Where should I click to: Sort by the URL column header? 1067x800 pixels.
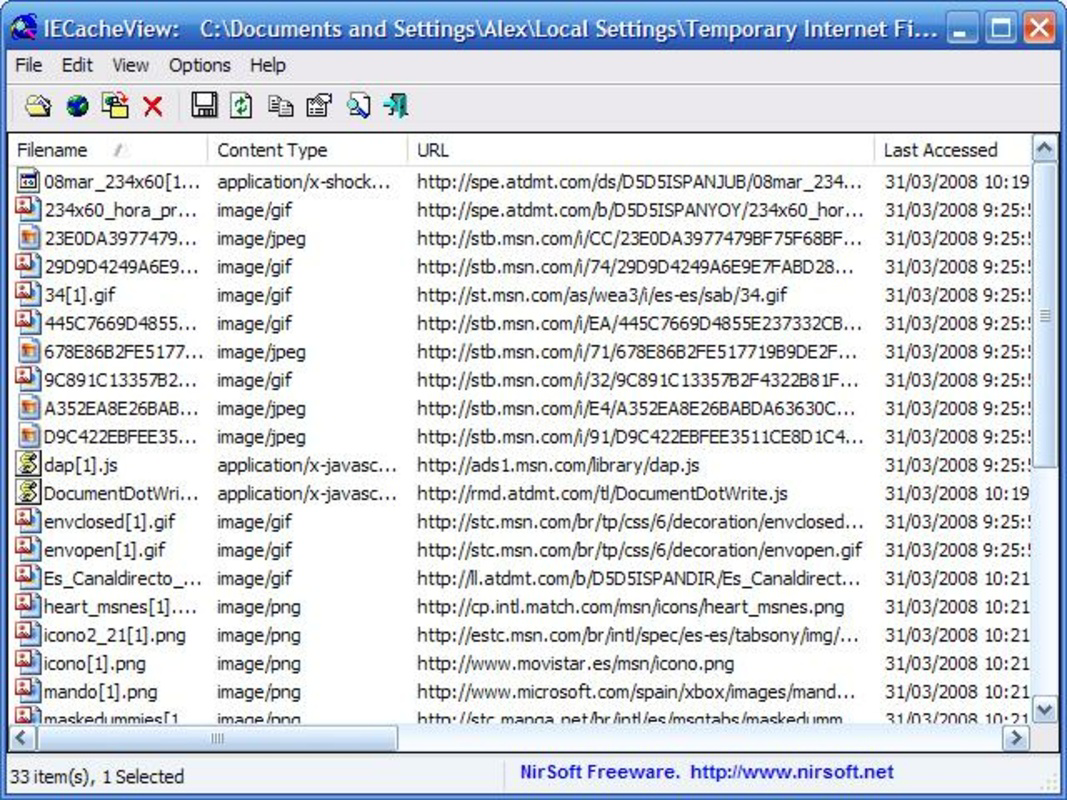click(x=640, y=150)
